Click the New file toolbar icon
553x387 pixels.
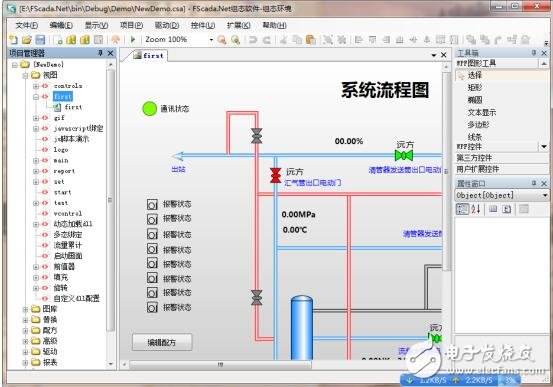click(x=14, y=40)
